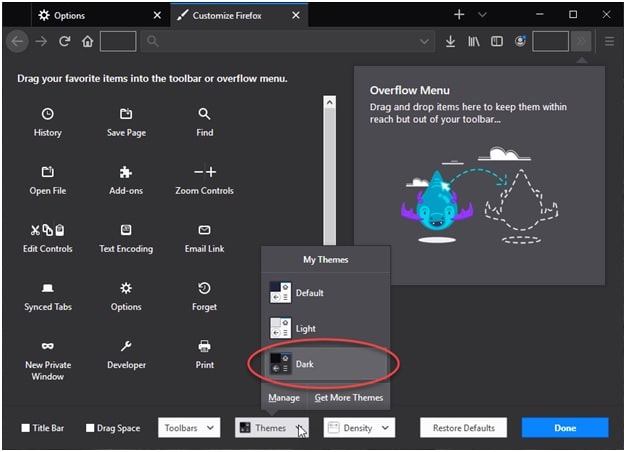Viewport: 626px width, 452px height.
Task: Select the Developer wrench icon
Action: [126, 346]
